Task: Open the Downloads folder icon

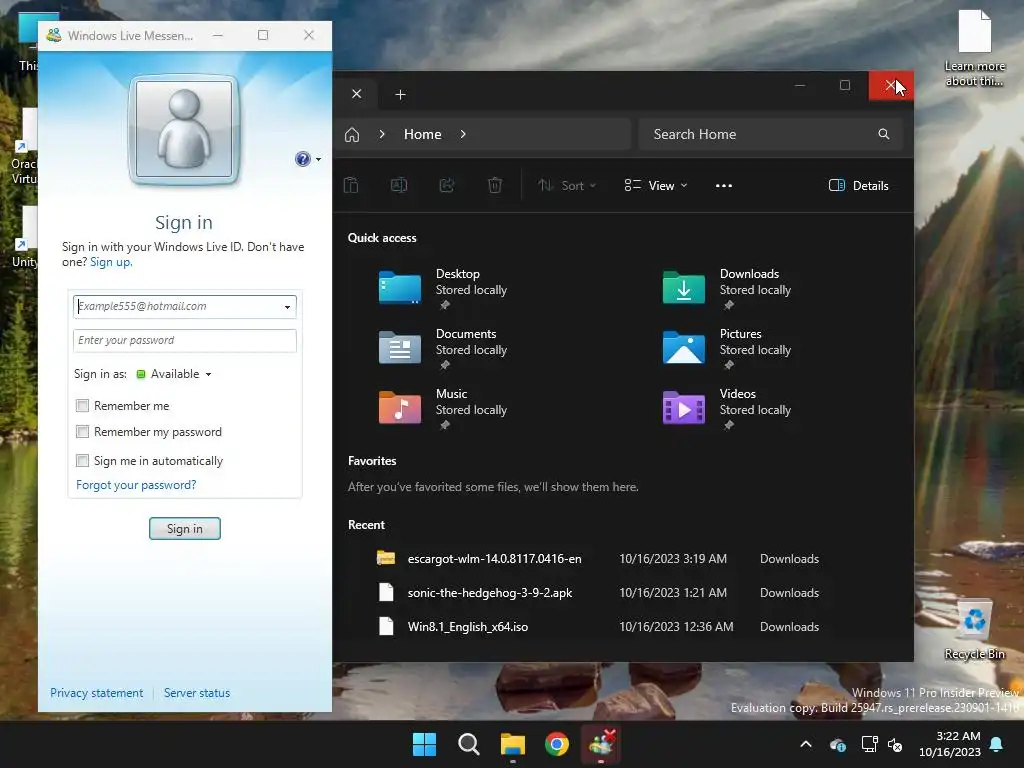Action: (684, 287)
